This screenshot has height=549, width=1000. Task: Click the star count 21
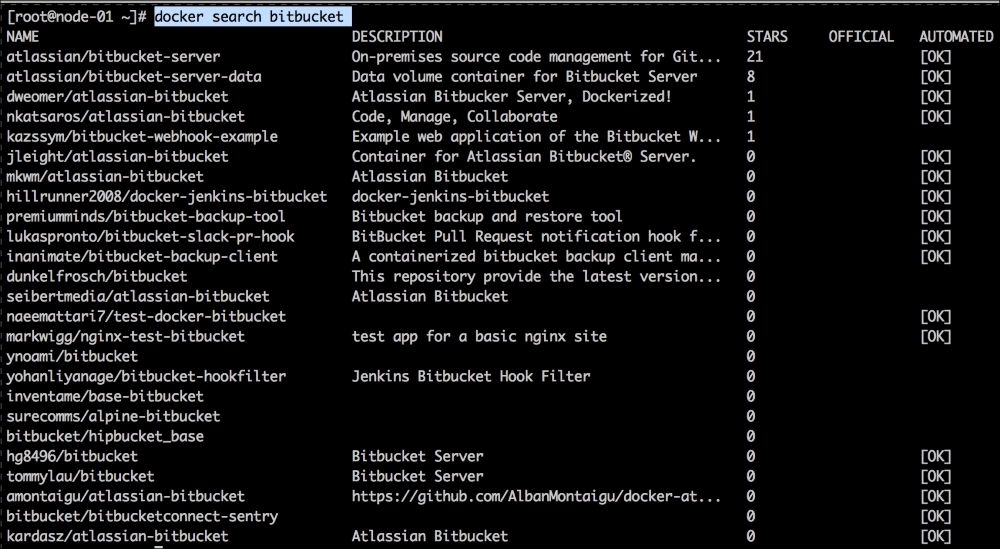(x=754, y=57)
